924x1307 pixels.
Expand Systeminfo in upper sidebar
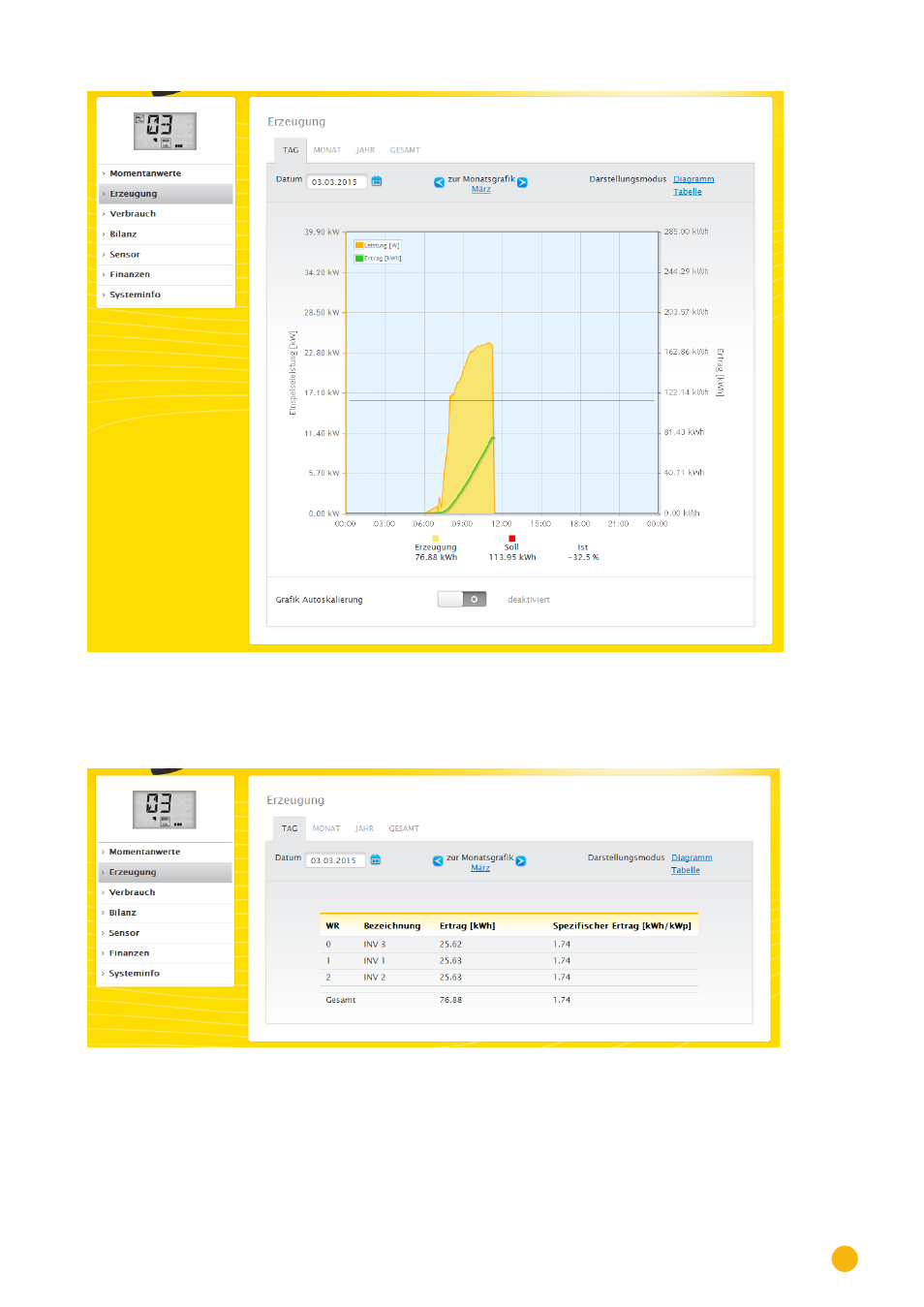click(166, 295)
